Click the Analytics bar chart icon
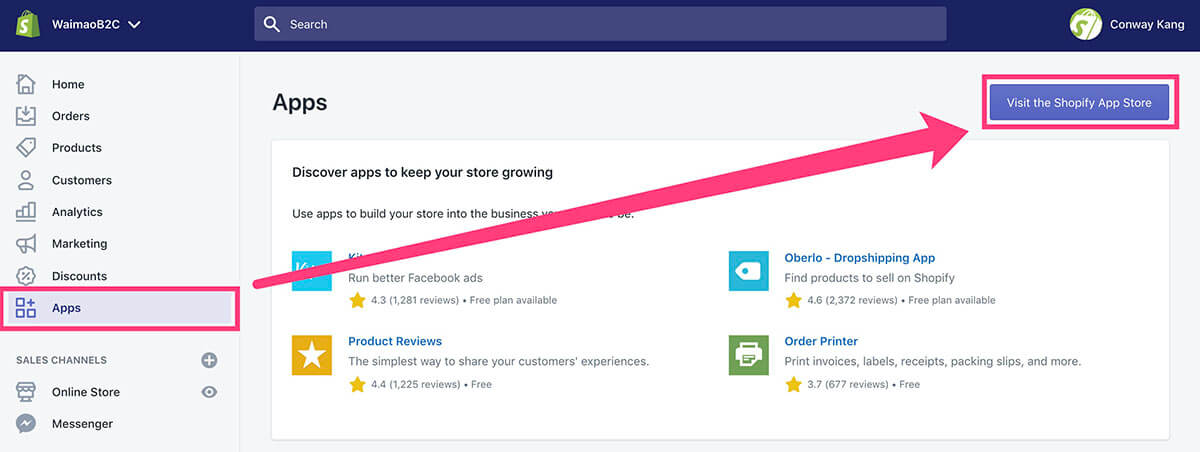 click(x=26, y=212)
